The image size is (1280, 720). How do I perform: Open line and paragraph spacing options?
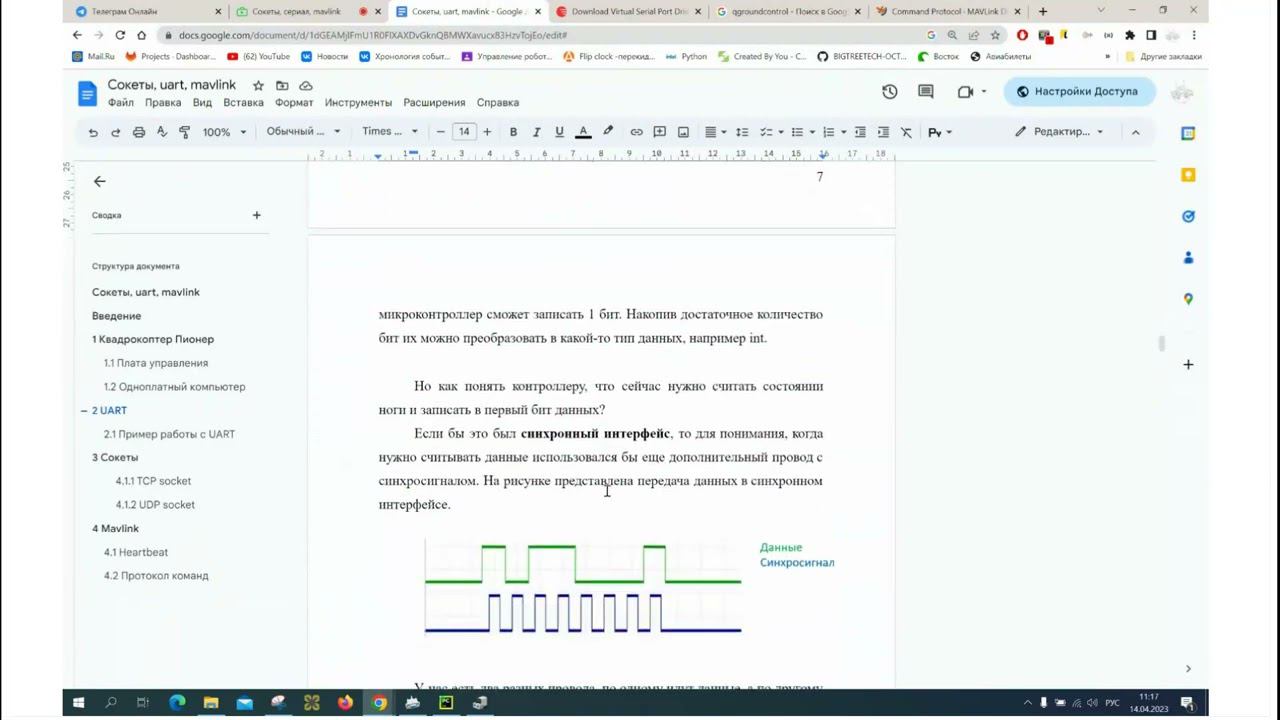742,132
